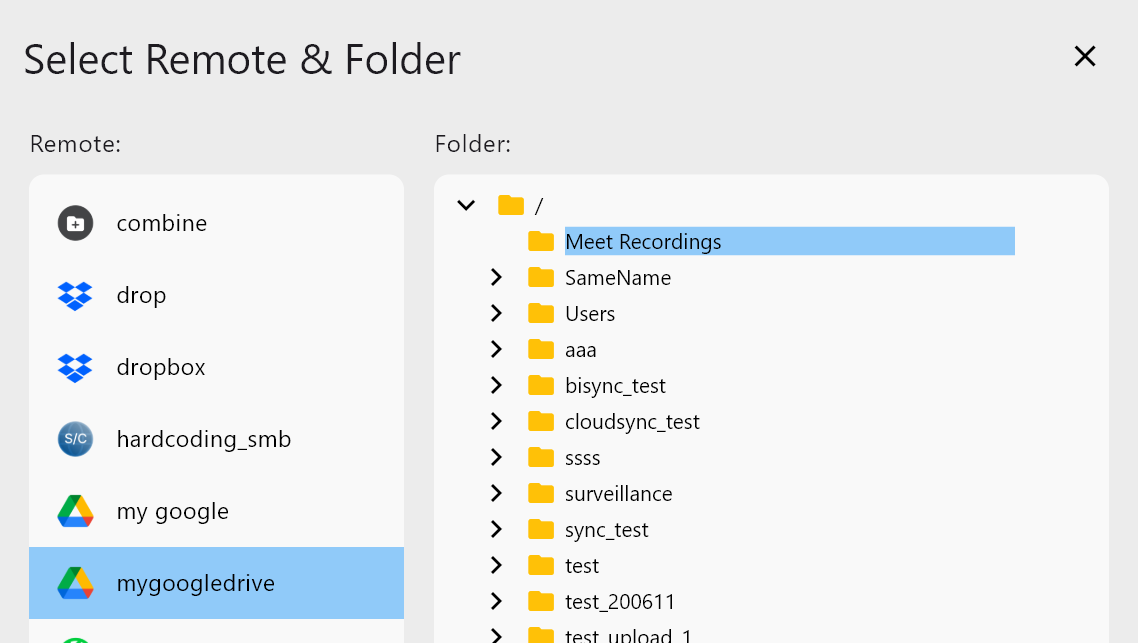1138x643 pixels.
Task: Expand the SameName folder
Action: pos(497,277)
